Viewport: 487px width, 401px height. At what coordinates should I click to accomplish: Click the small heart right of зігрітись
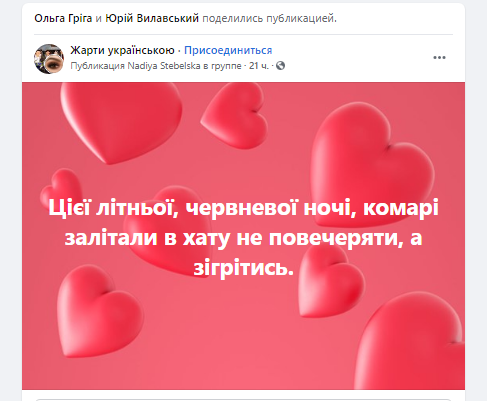pyautogui.click(x=330, y=283)
